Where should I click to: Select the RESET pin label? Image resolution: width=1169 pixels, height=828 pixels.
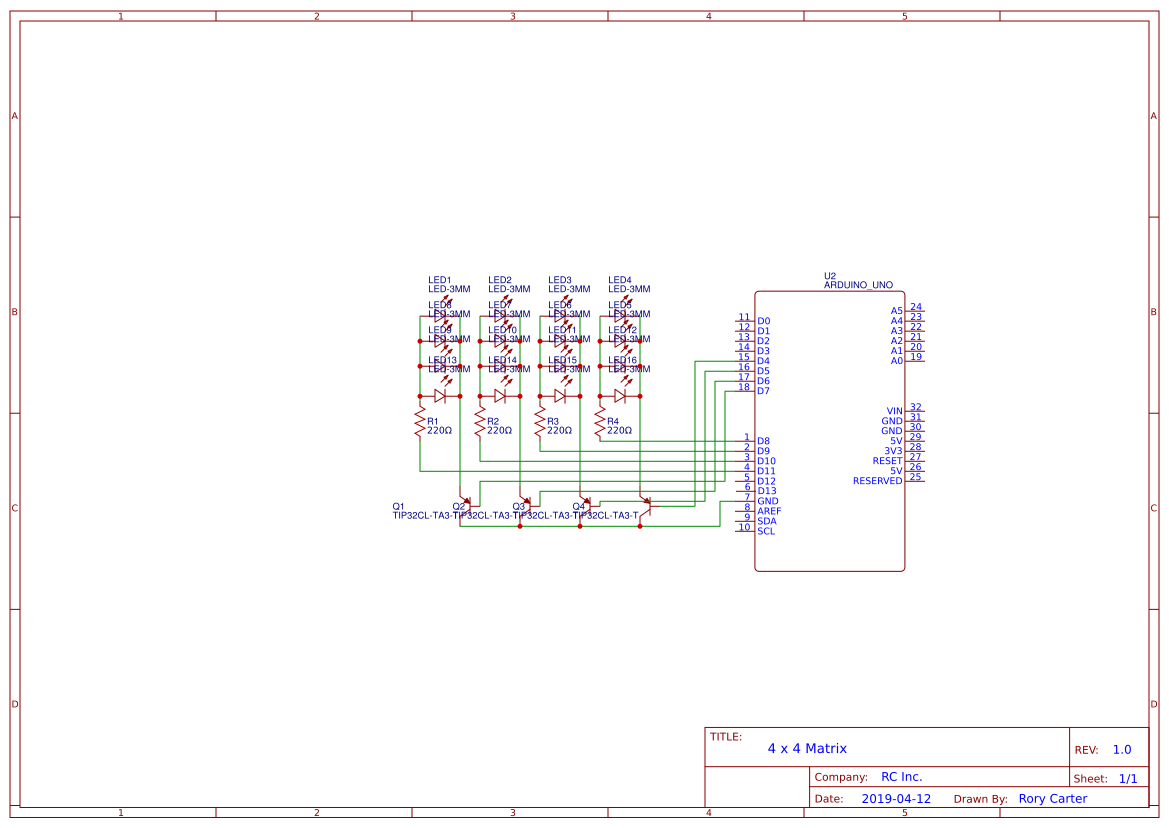(x=887, y=461)
